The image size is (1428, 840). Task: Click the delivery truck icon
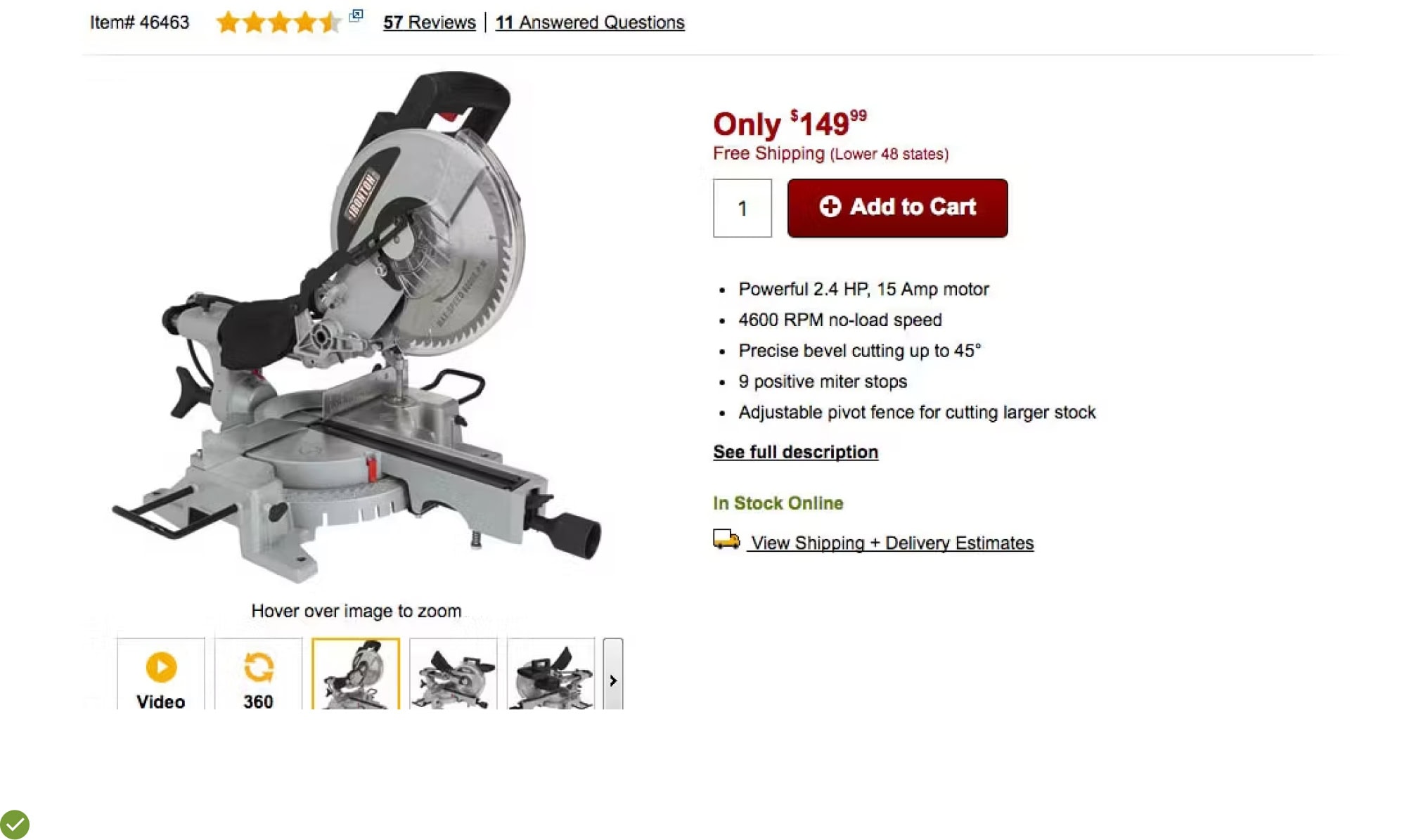[726, 539]
